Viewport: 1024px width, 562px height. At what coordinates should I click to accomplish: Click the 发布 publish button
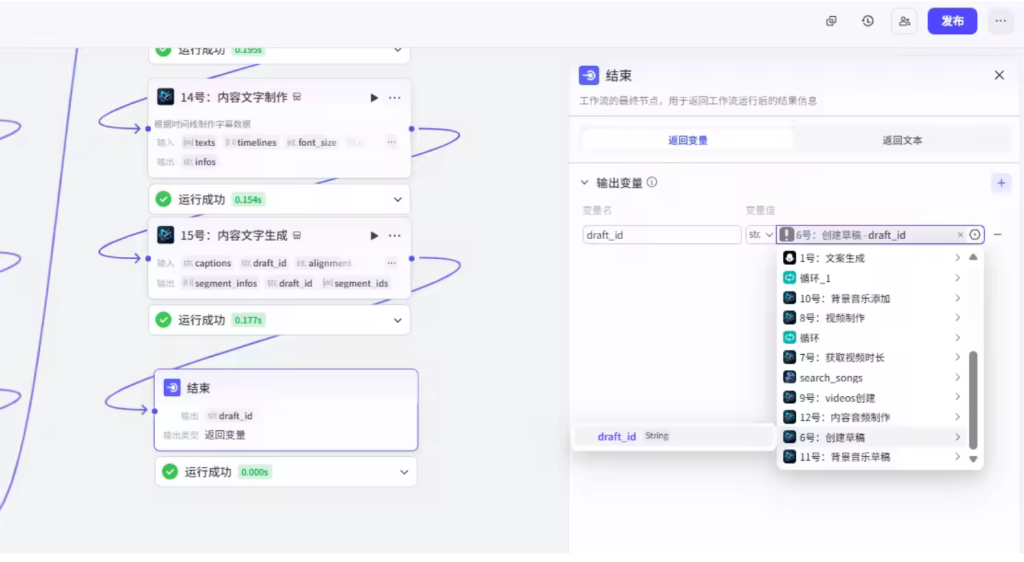coord(952,21)
